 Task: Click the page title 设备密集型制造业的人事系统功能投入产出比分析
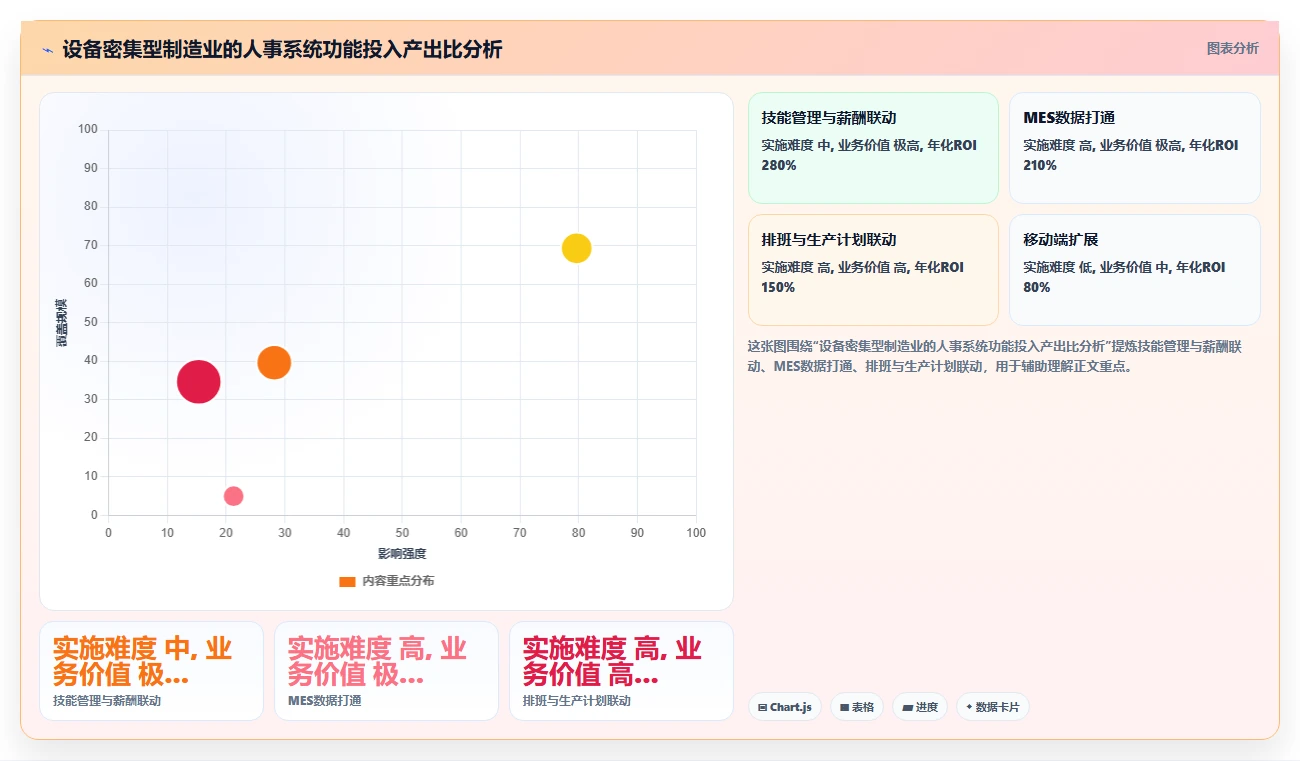282,49
